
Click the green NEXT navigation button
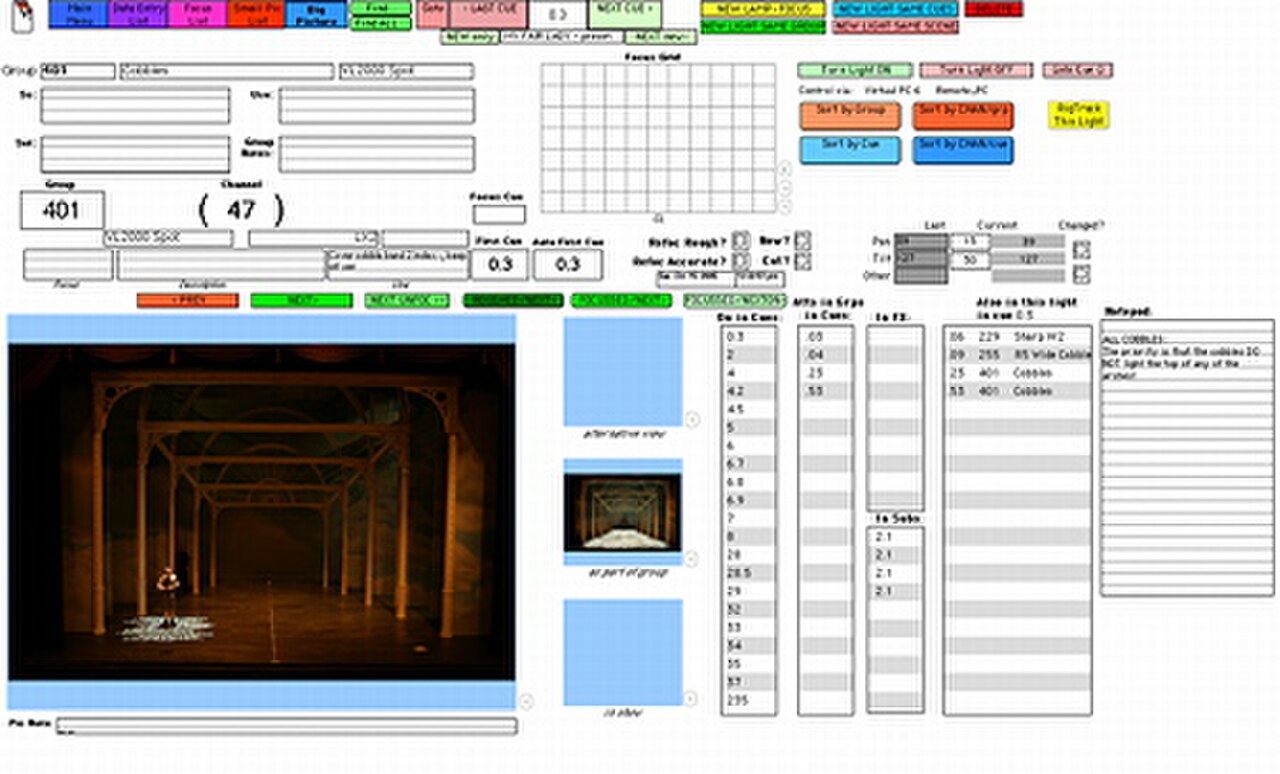click(301, 300)
